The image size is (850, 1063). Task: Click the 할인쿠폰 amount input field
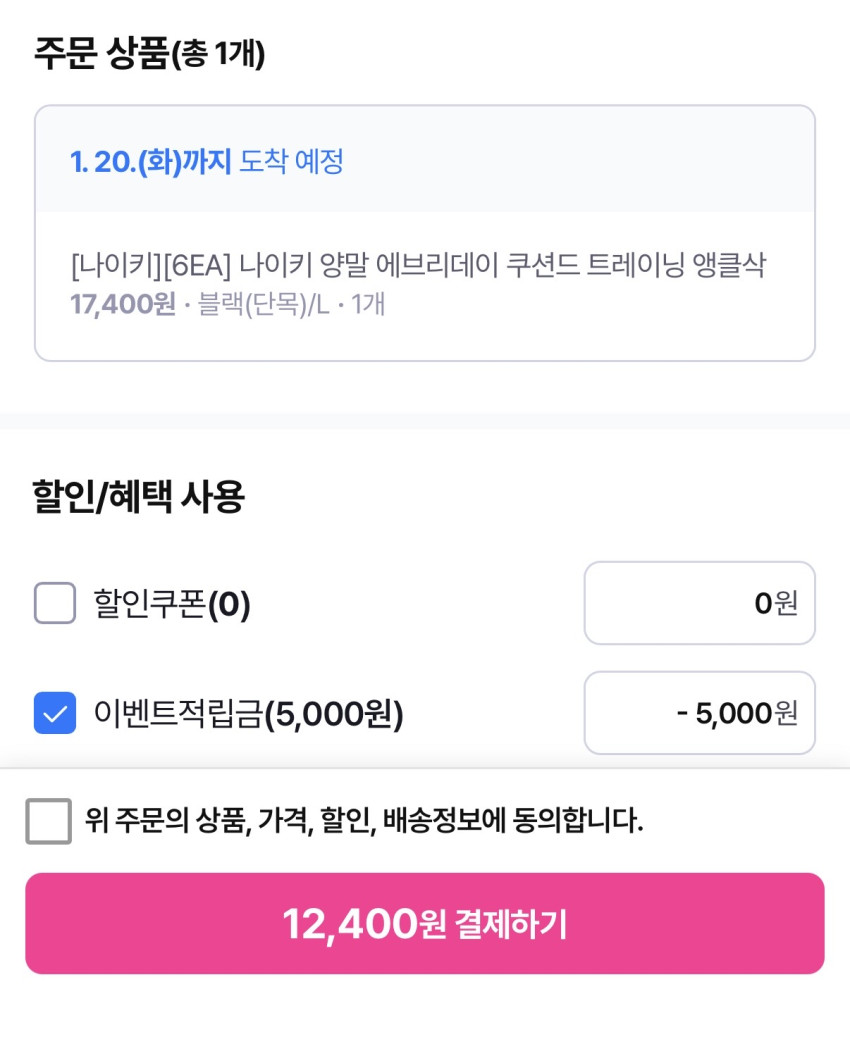click(699, 603)
